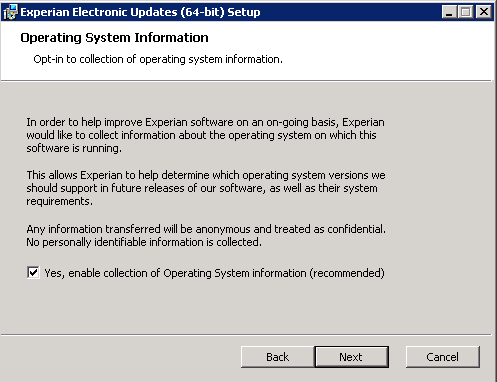Viewport: 497px width, 382px height.
Task: Click the 'Experian Electronic Updates (64-bit) Setup' title
Action: coord(140,12)
